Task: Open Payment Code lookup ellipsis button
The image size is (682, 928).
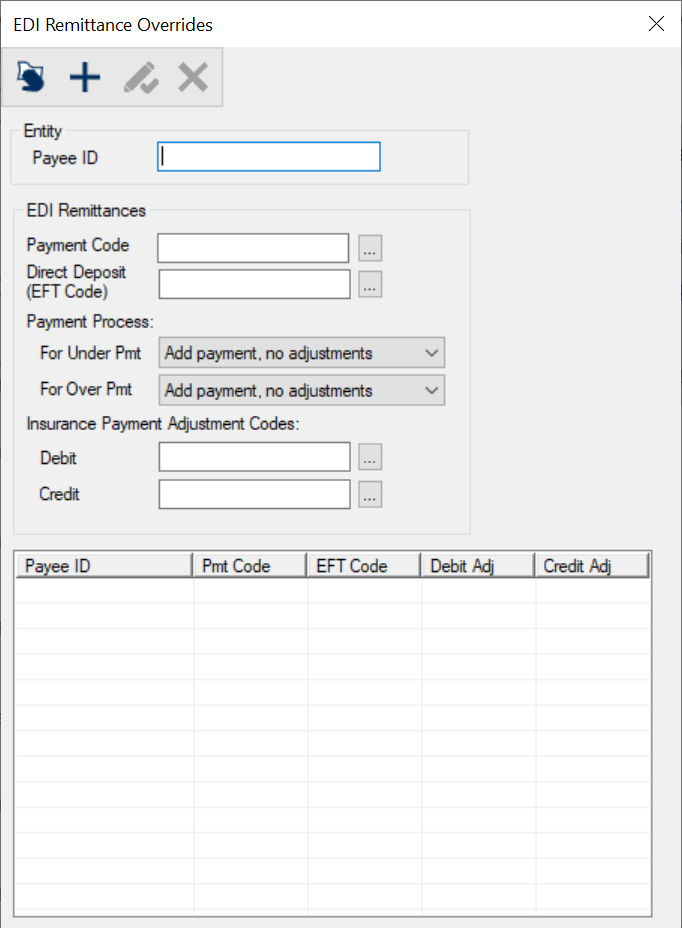Action: point(370,248)
